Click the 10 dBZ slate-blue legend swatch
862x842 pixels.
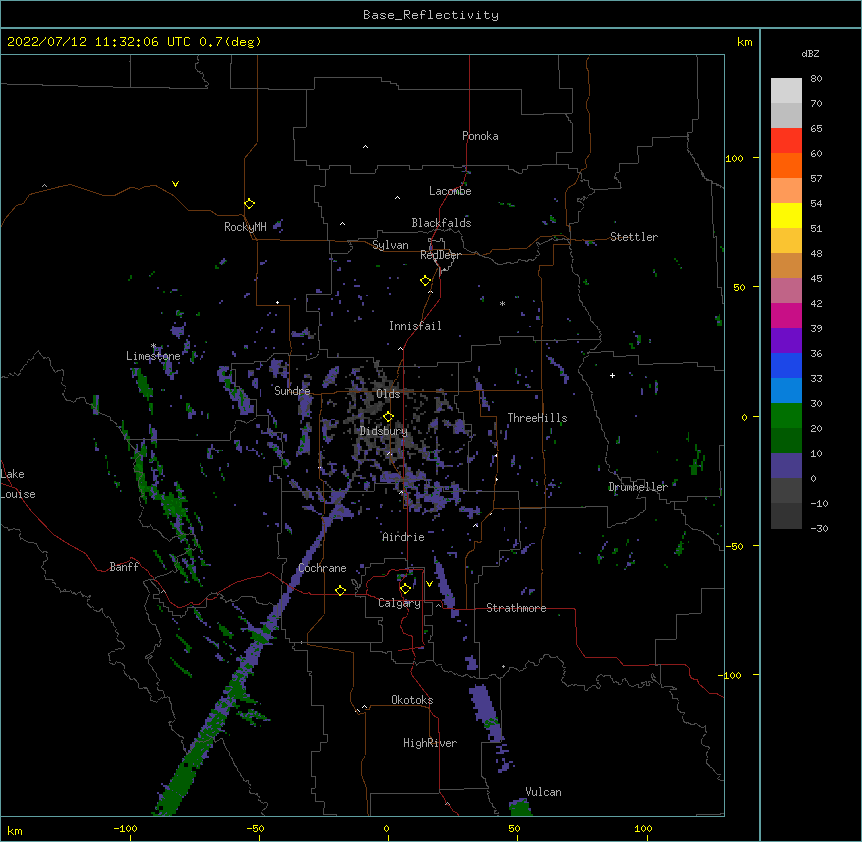point(786,465)
